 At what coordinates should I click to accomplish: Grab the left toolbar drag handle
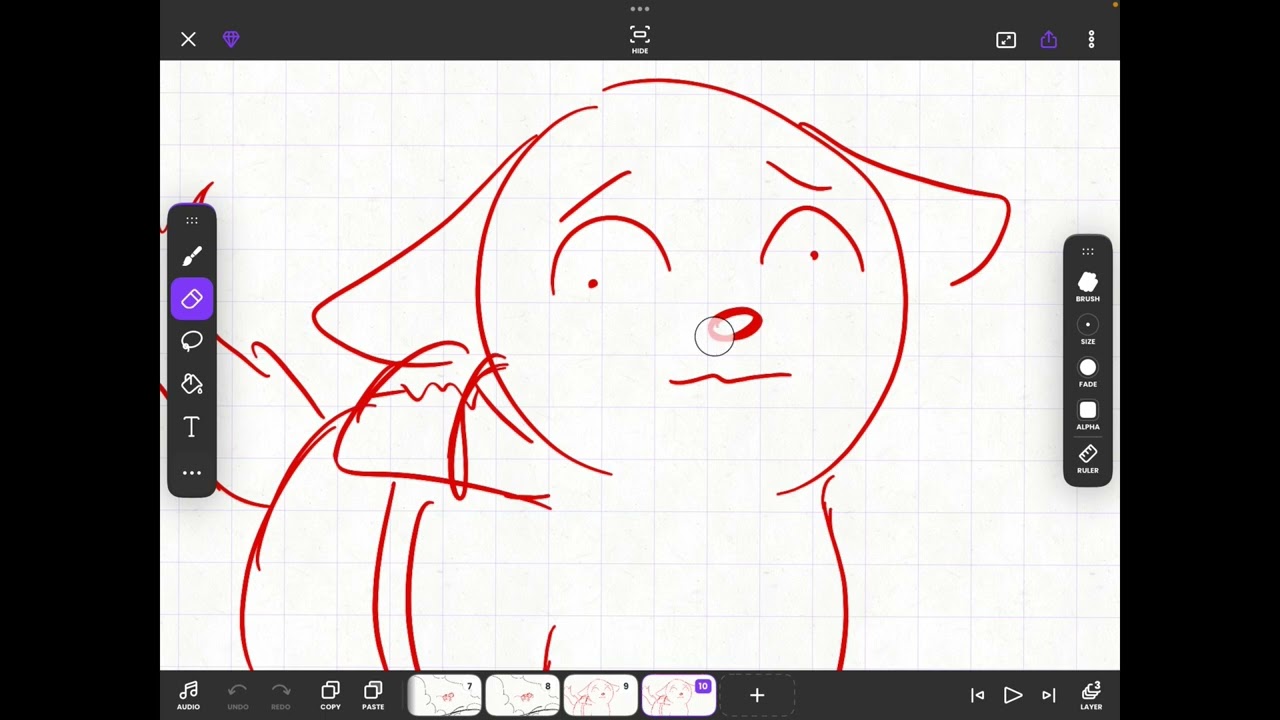[192, 220]
